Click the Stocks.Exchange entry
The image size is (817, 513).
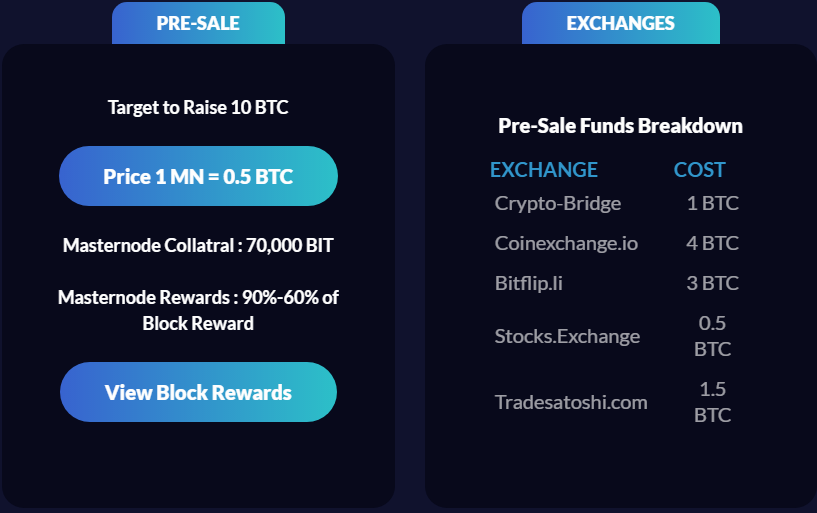point(567,336)
